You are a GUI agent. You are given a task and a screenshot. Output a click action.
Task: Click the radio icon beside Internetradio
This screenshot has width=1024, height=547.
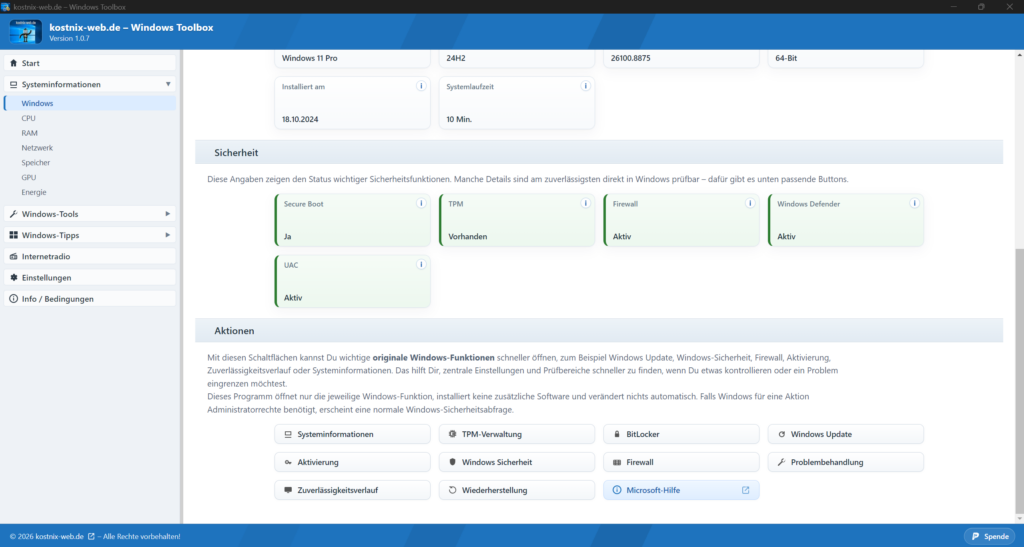13,257
